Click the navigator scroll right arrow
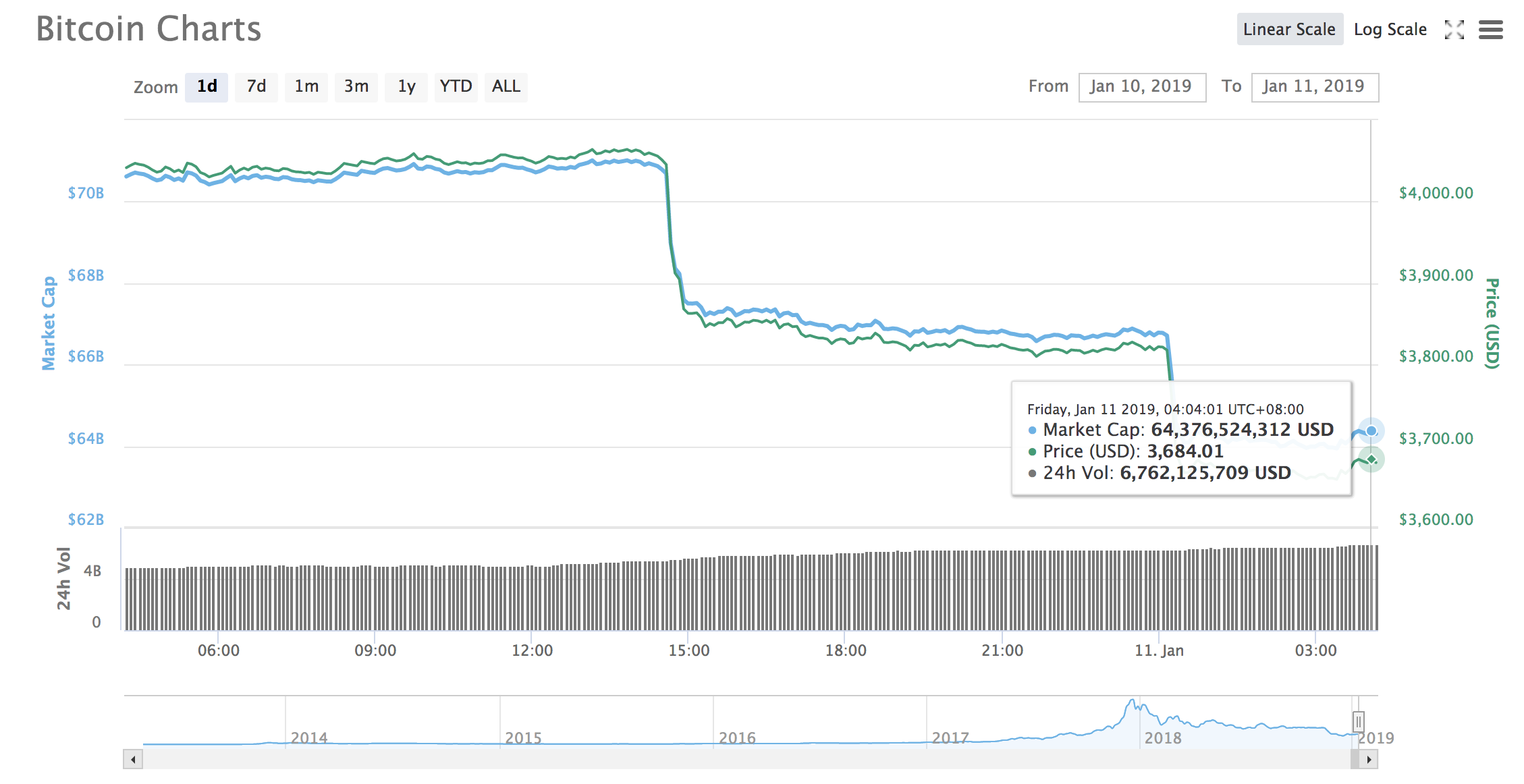 pos(1369,759)
